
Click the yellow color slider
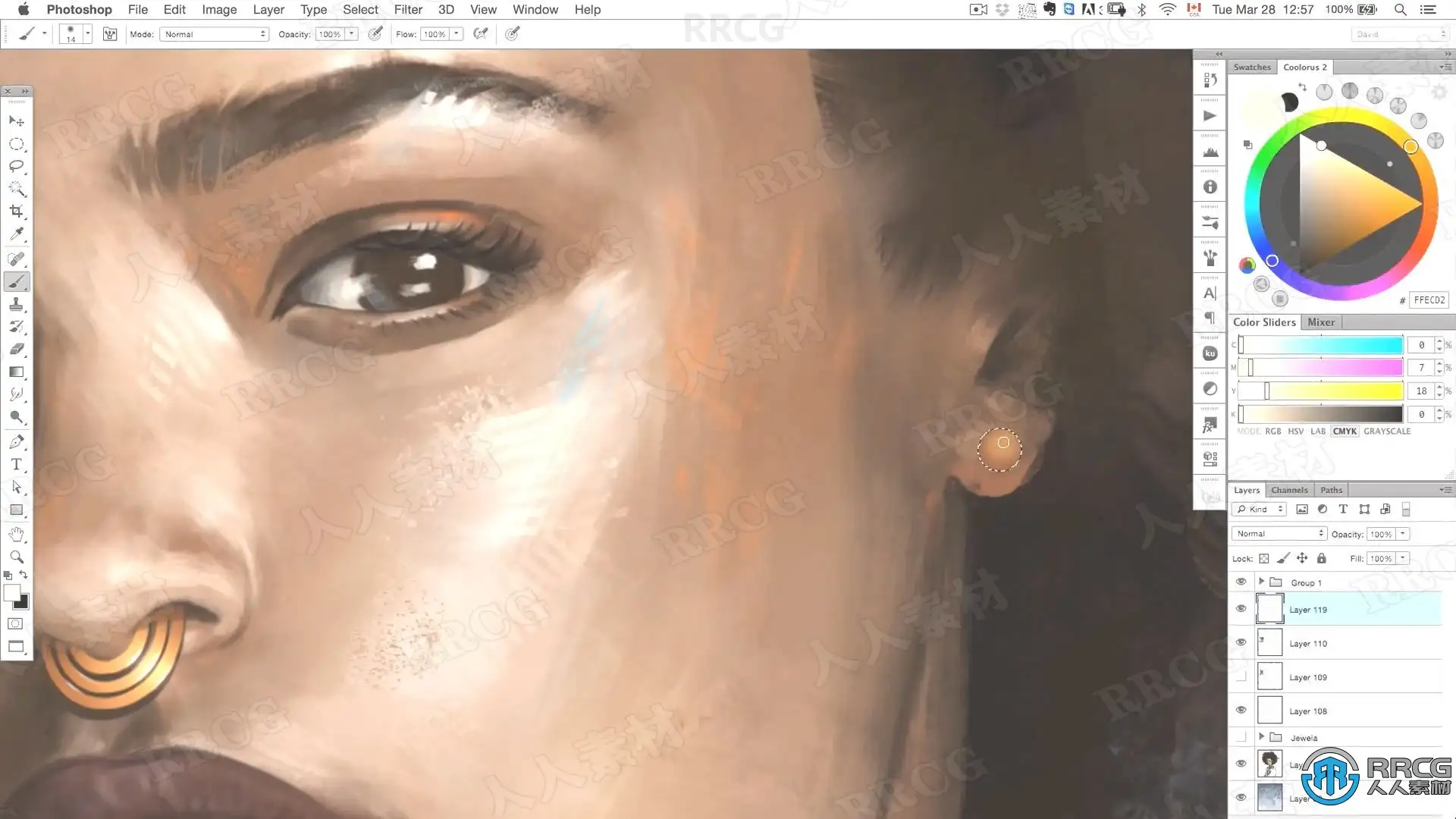tap(1320, 391)
